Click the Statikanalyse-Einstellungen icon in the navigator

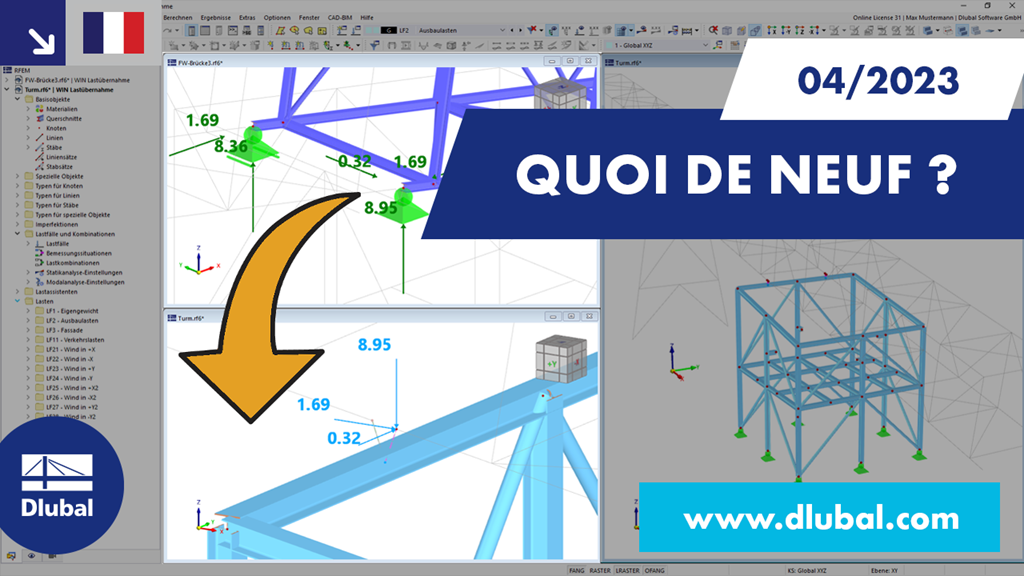coord(40,272)
